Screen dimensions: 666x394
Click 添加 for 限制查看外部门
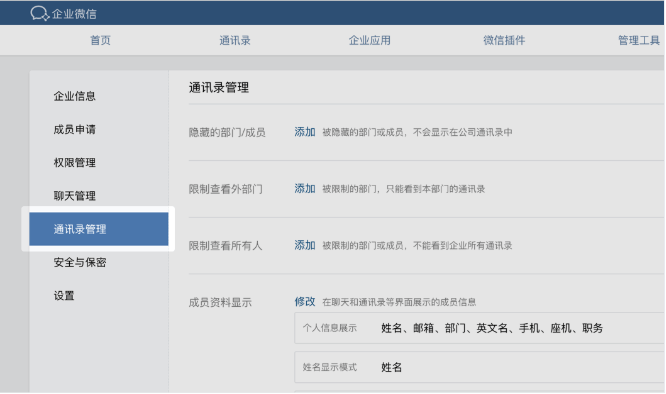[305, 189]
